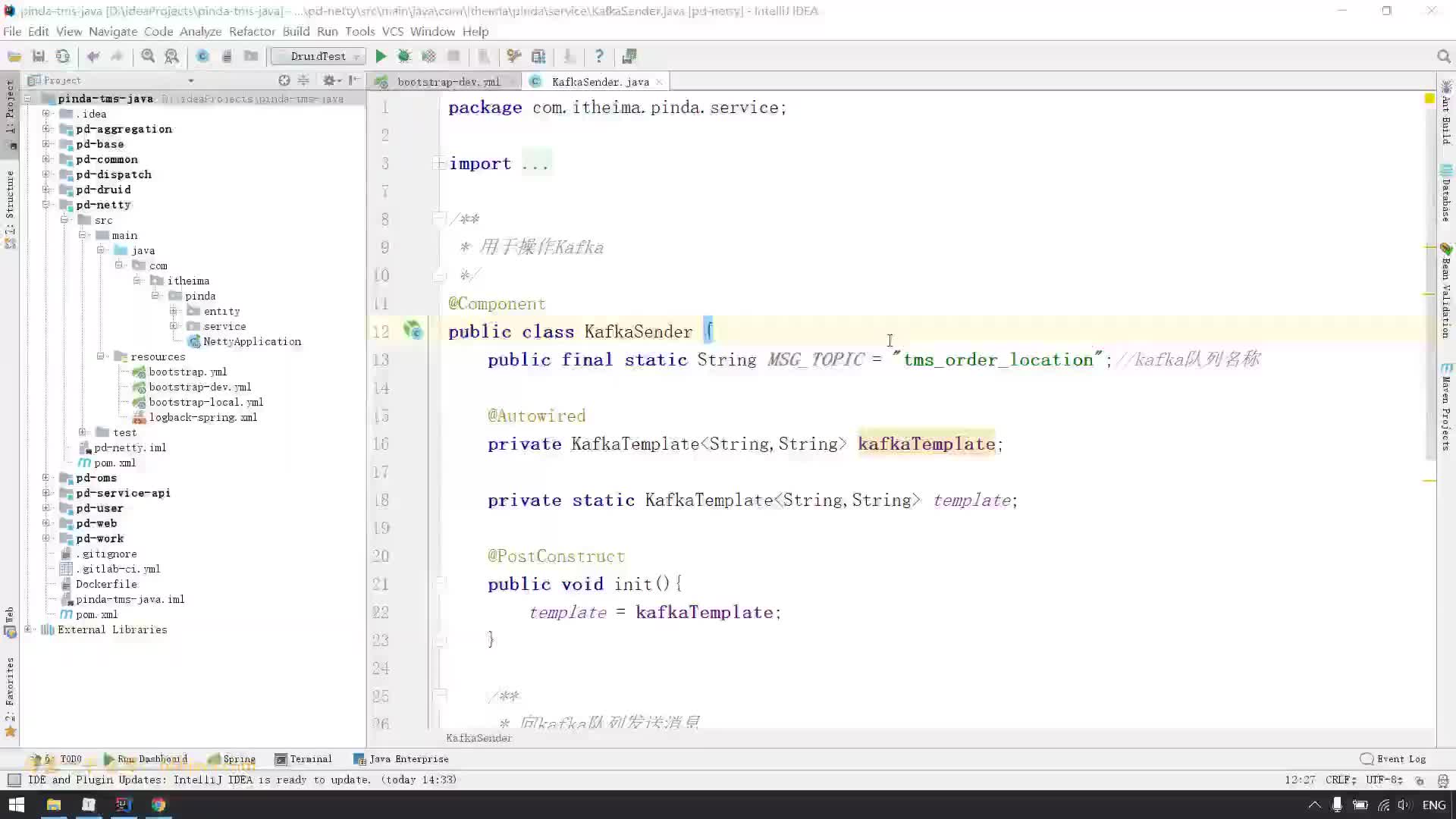The image size is (1456, 819).
Task: Toggle read-only lock icon in status bar
Action: pos(1420,780)
